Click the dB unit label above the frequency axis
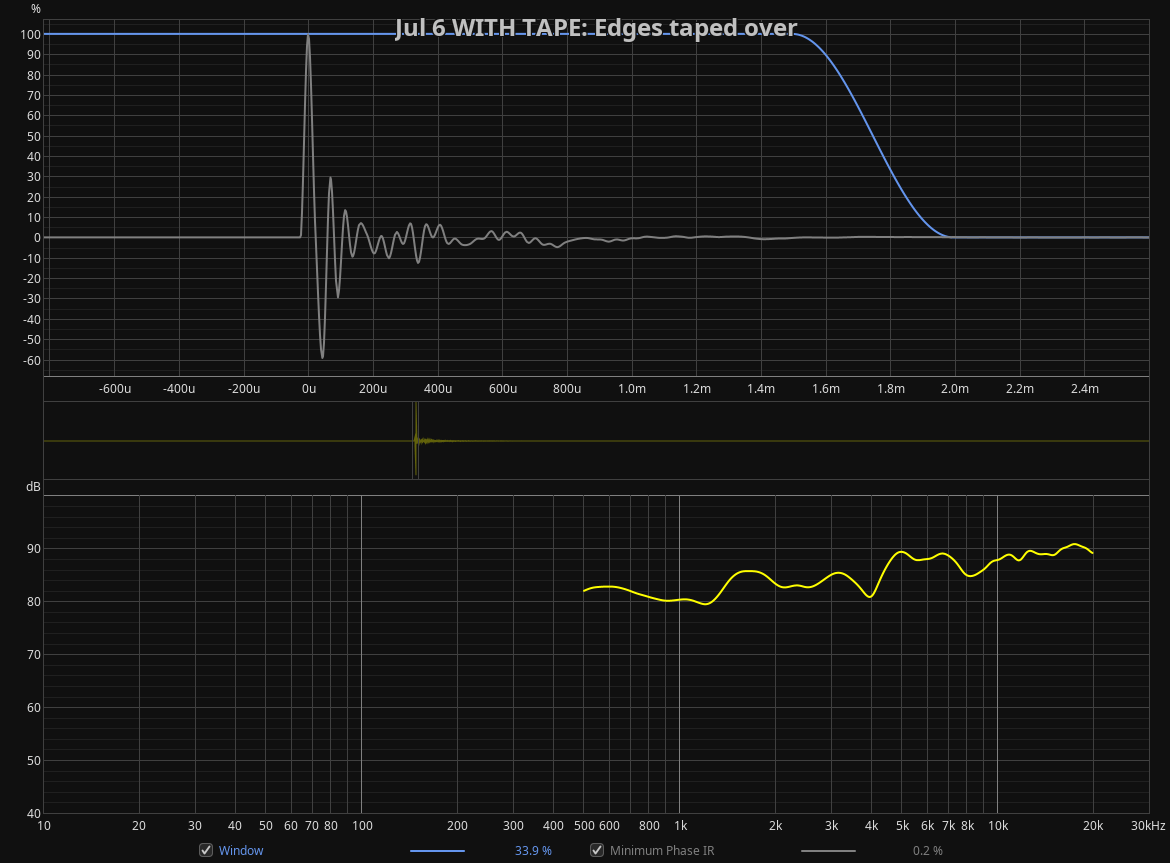Image resolution: width=1170 pixels, height=863 pixels. point(34,487)
